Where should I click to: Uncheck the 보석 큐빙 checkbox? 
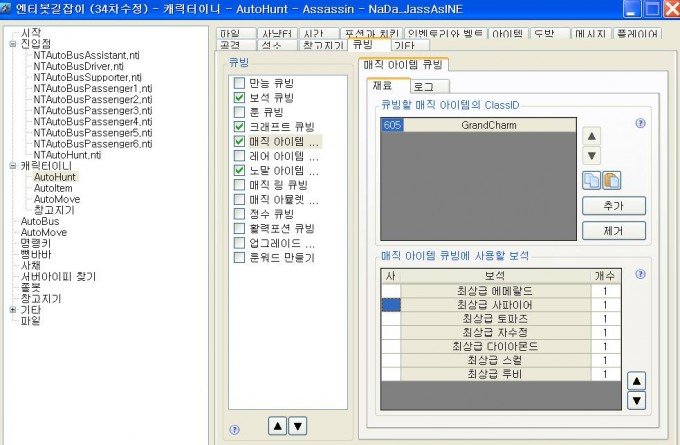pos(239,98)
